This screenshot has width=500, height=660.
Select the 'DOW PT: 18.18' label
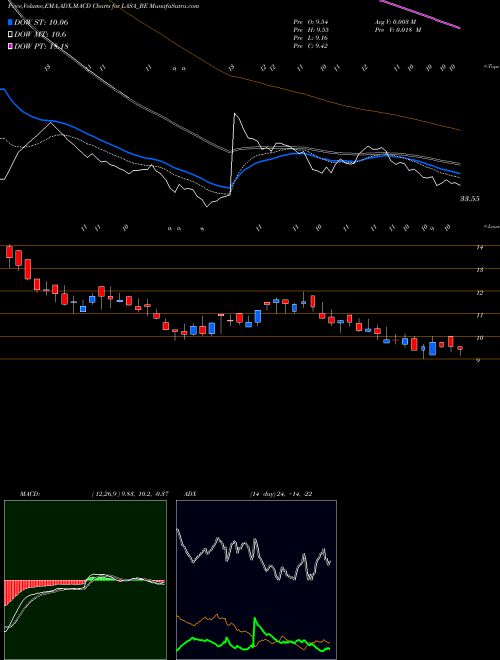coord(41,46)
